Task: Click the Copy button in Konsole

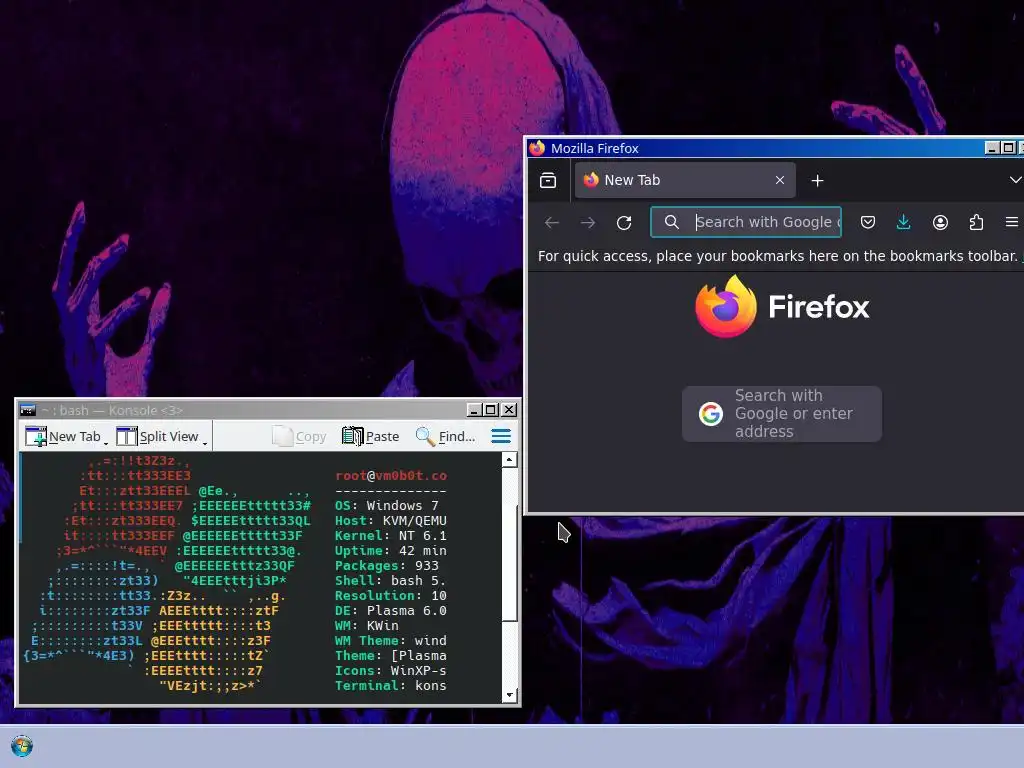Action: [299, 436]
